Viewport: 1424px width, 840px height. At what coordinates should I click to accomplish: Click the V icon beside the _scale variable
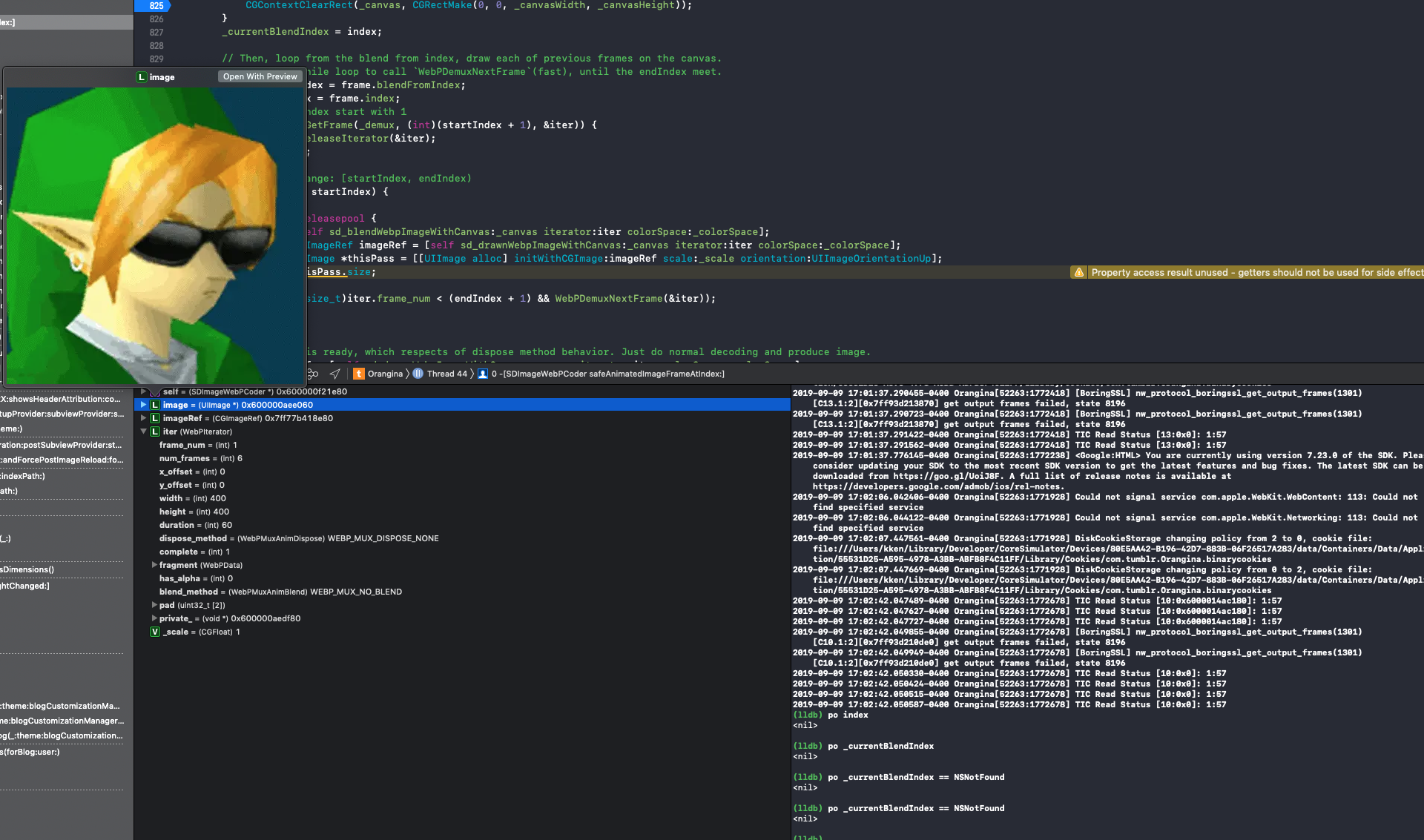pos(154,632)
